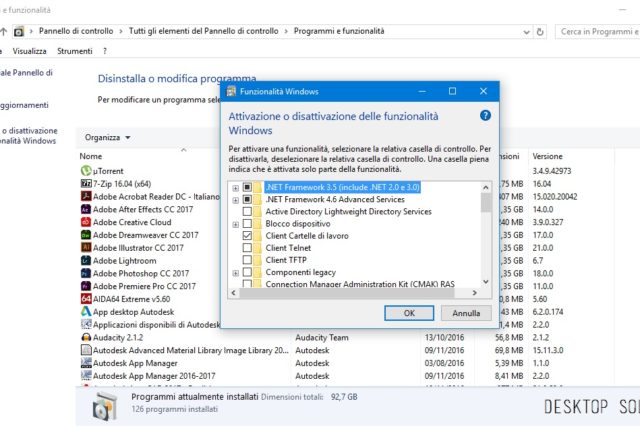The width and height of the screenshot is (640, 426).
Task: Click the Audacity 2.1.2 headphones icon
Action: click(x=86, y=337)
